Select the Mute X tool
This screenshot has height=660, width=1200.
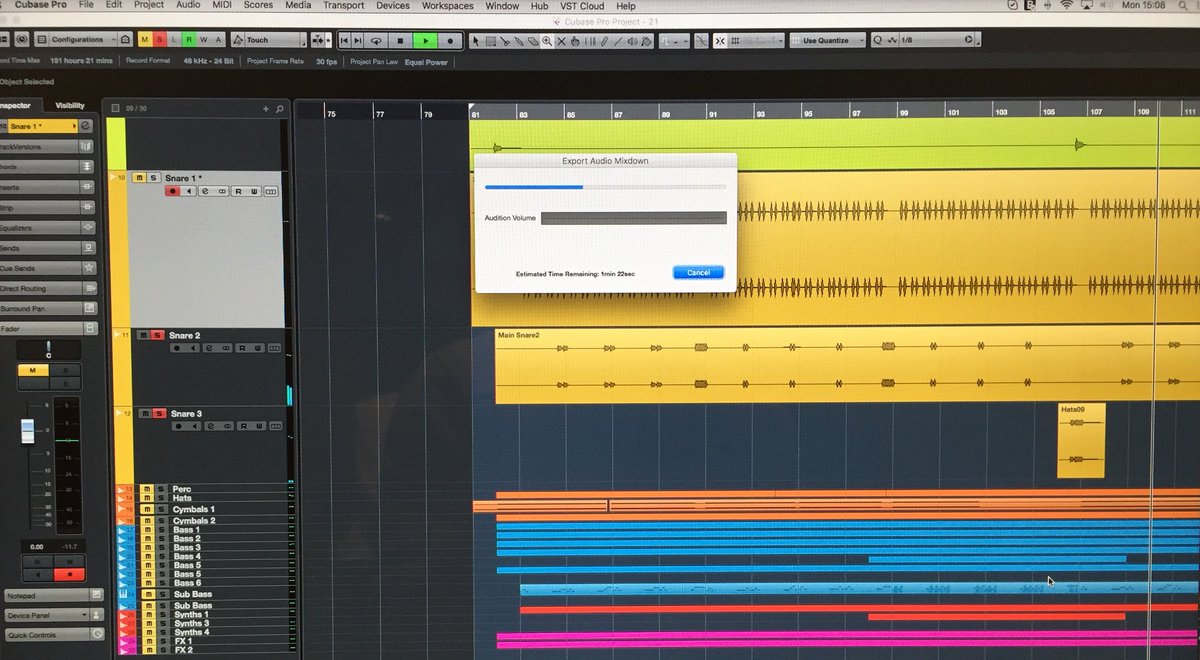click(561, 41)
